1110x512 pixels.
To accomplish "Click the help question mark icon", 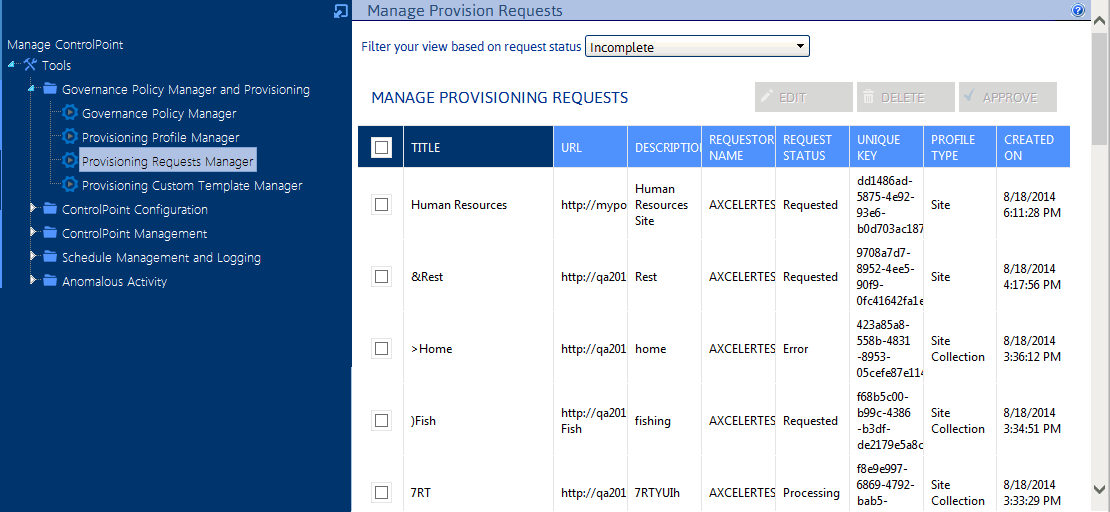I will (1078, 11).
